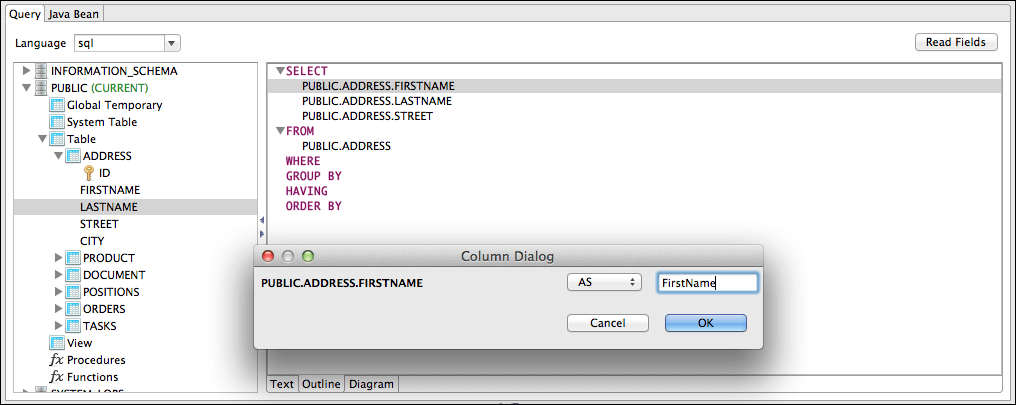This screenshot has height=405, width=1016.
Task: Confirm with the OK button
Action: click(x=706, y=323)
